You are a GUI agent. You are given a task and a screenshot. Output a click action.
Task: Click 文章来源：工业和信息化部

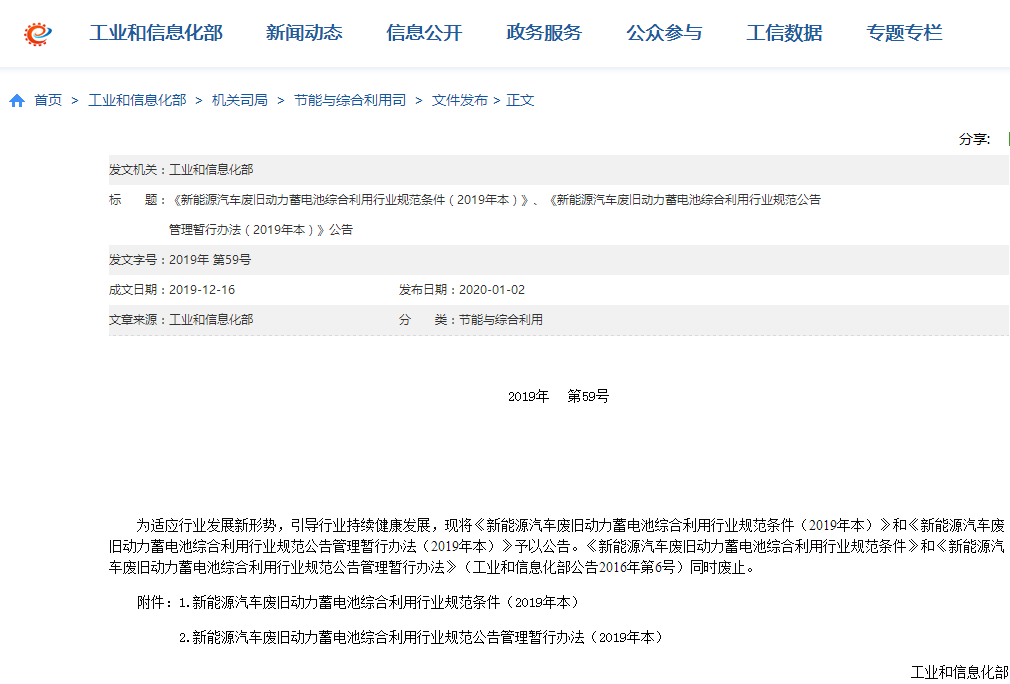pos(181,319)
